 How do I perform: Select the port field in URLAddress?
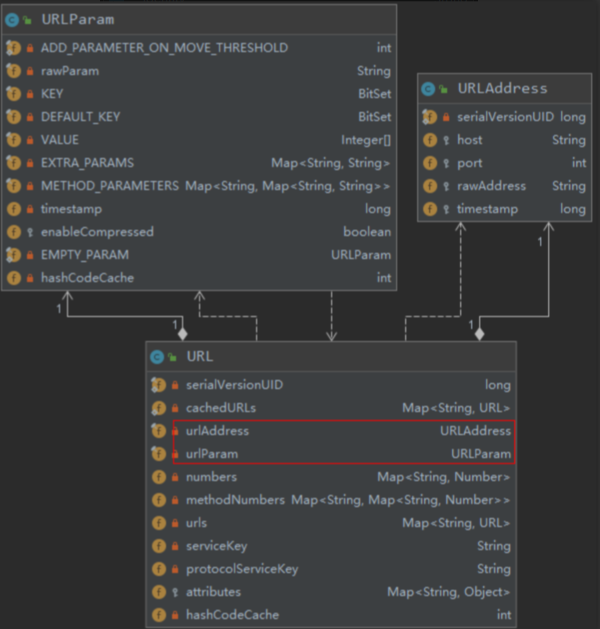click(x=469, y=163)
